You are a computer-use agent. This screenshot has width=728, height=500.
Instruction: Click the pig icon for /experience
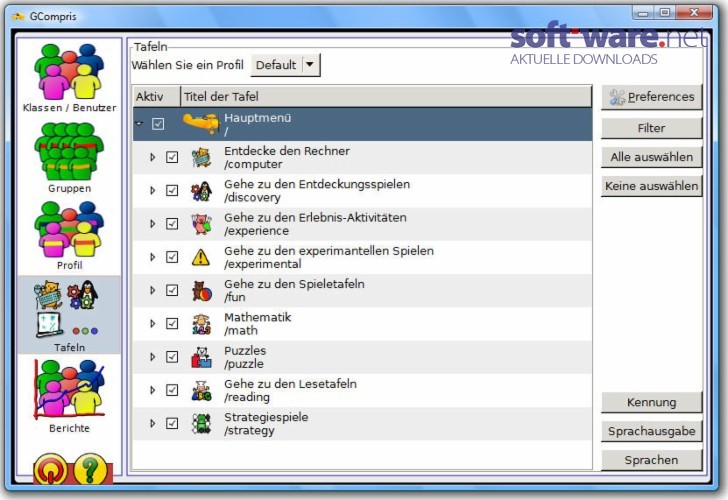coord(202,224)
